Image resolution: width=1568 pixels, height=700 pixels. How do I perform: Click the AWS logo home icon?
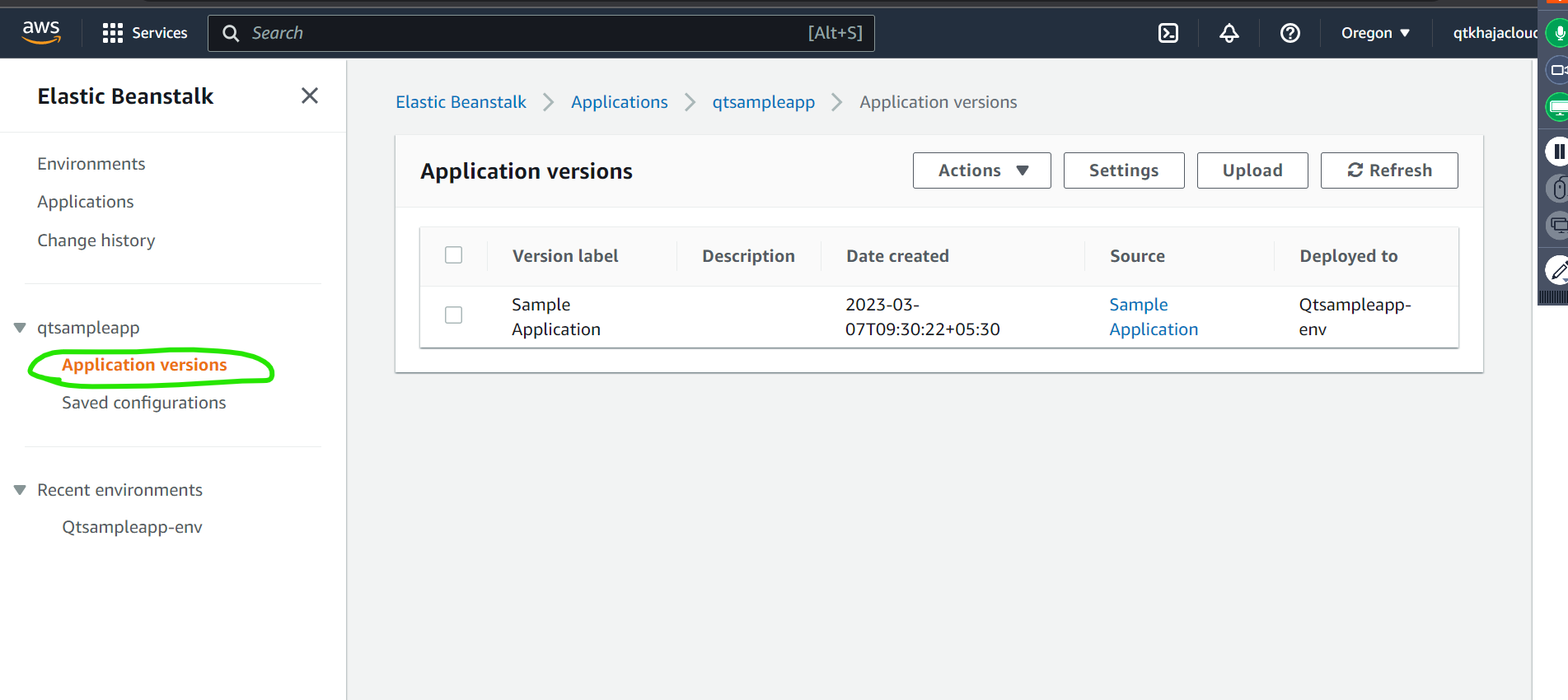(x=41, y=32)
